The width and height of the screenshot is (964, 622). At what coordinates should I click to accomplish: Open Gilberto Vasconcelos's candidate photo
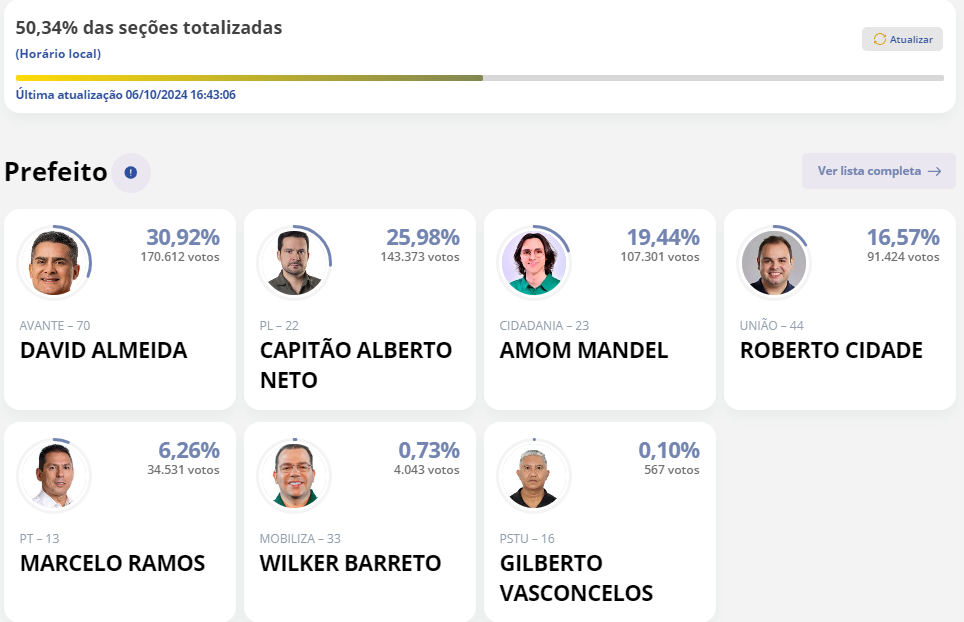(x=534, y=475)
